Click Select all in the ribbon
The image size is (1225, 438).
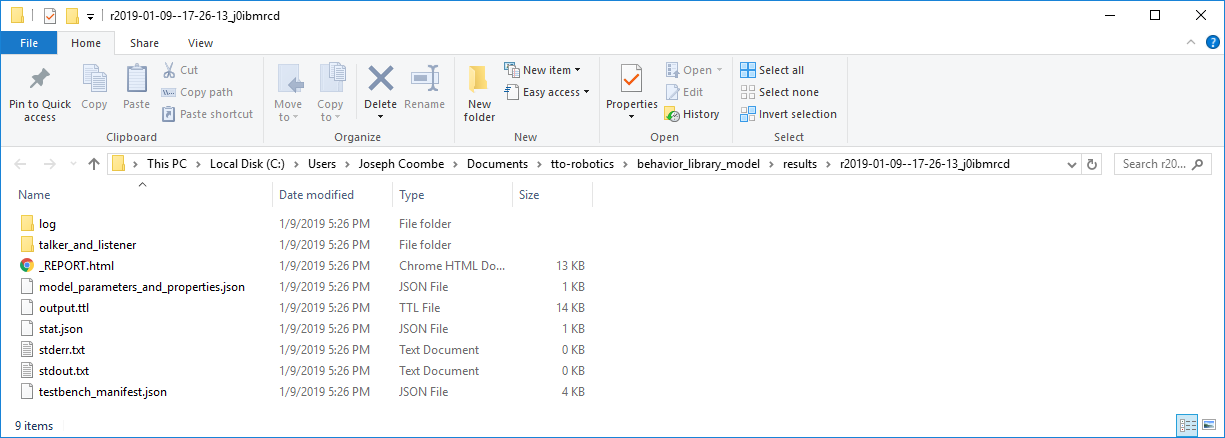(x=772, y=70)
